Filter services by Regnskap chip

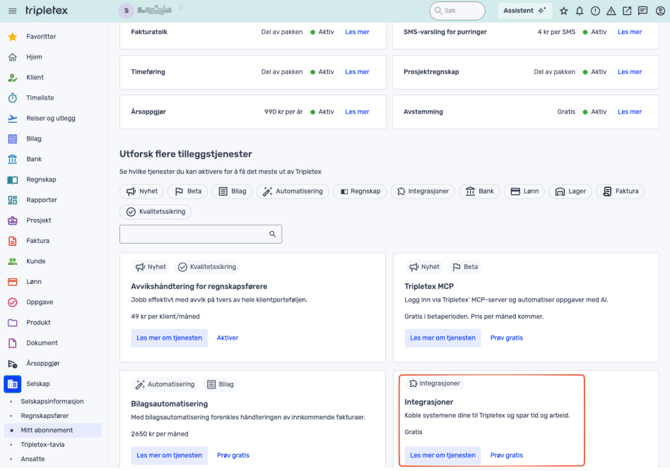tap(360, 191)
